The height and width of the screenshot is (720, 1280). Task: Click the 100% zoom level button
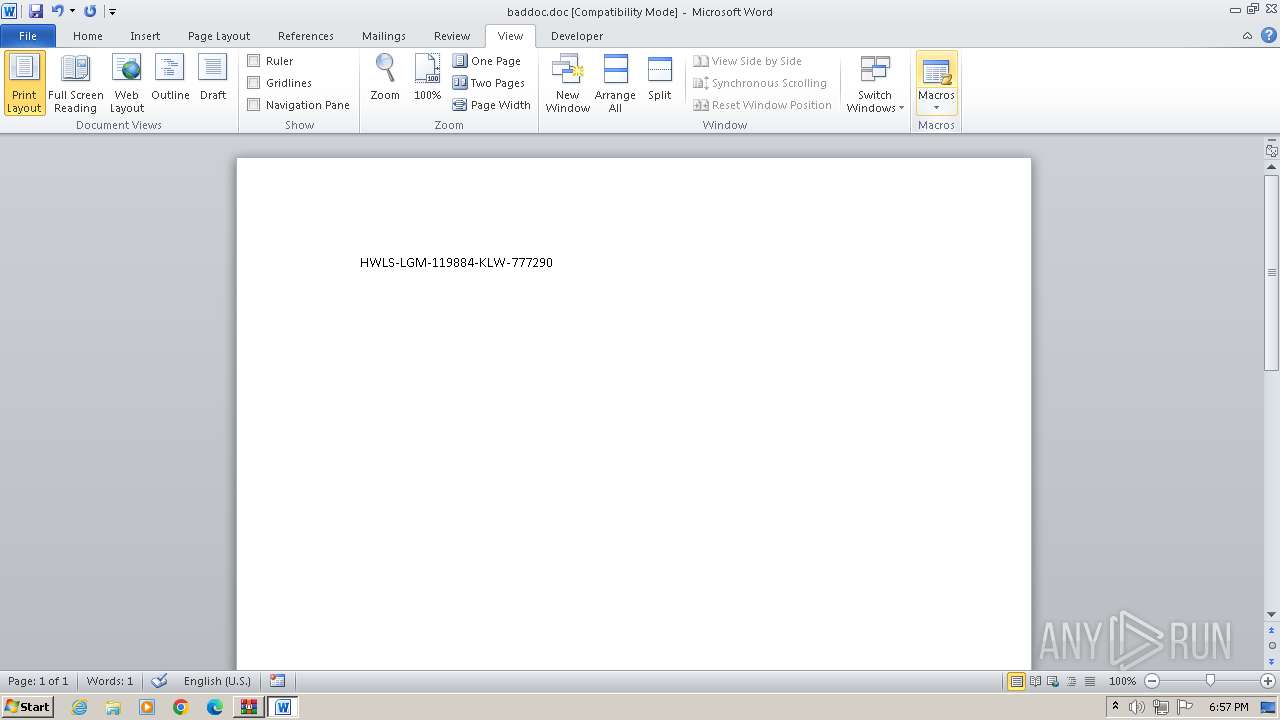click(x=1122, y=681)
